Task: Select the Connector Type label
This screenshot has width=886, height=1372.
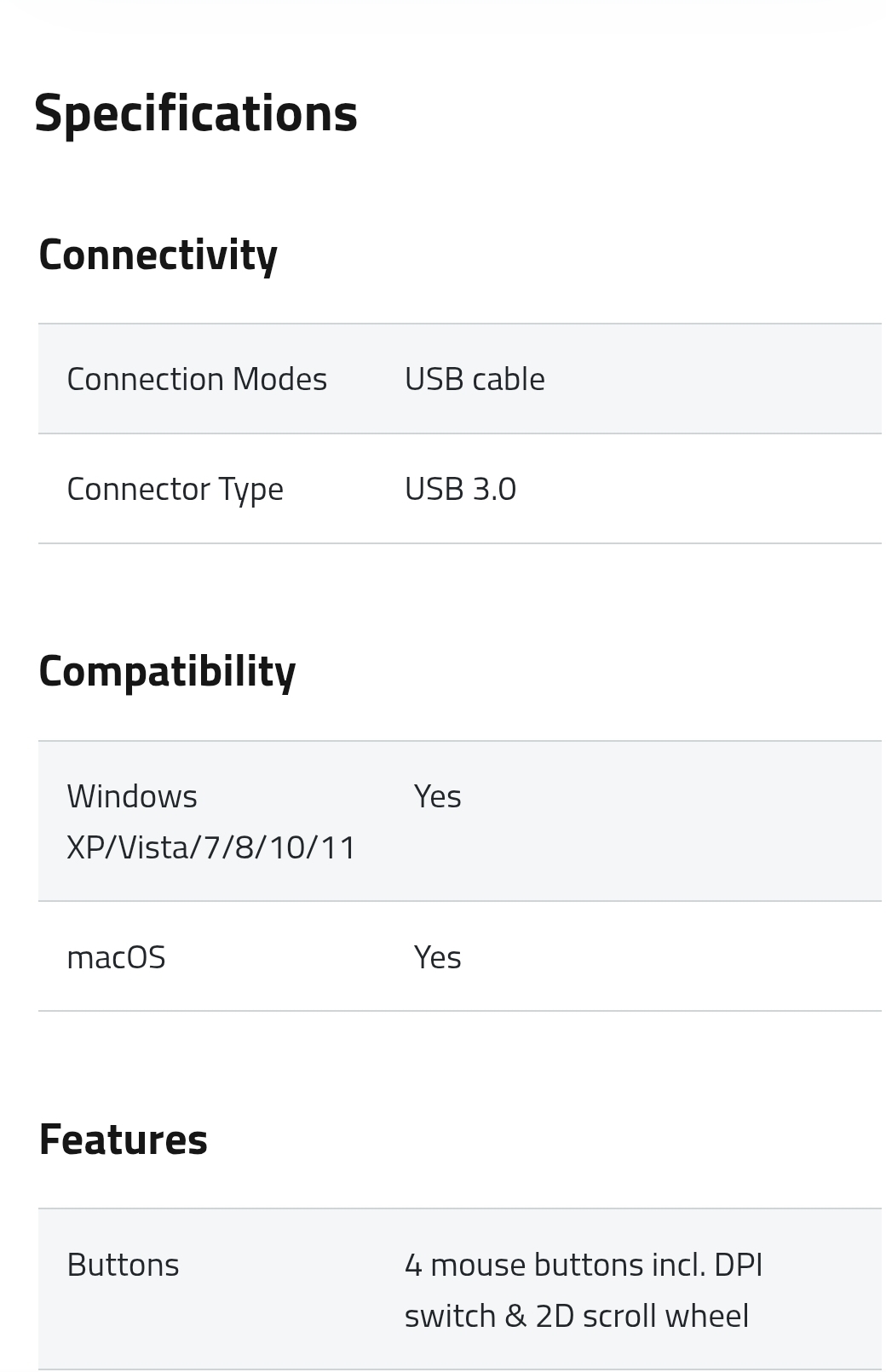Action: [x=175, y=489]
